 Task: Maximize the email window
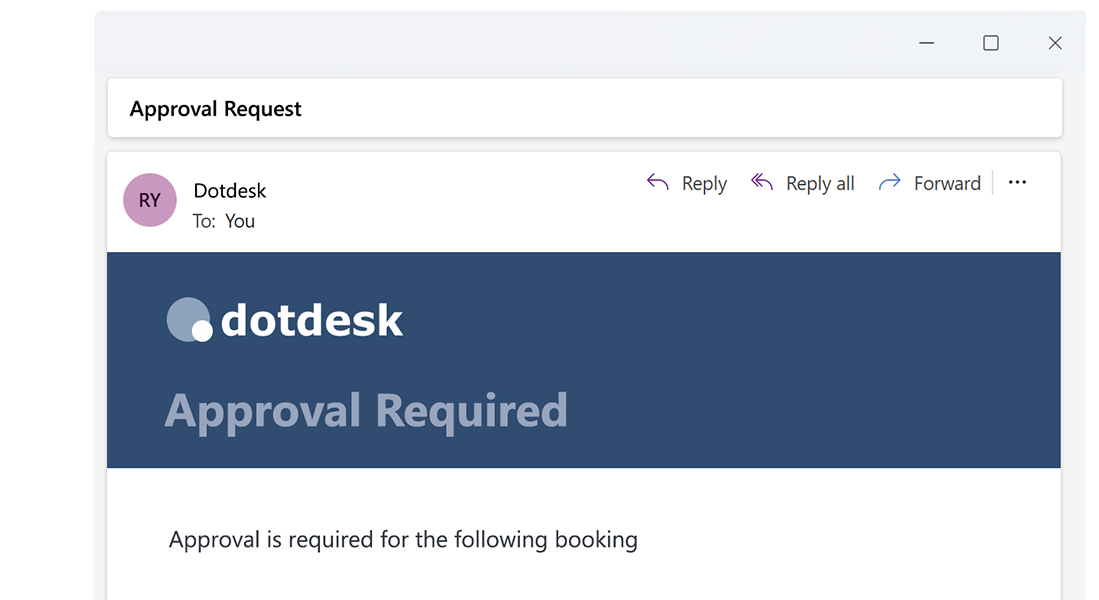point(991,43)
